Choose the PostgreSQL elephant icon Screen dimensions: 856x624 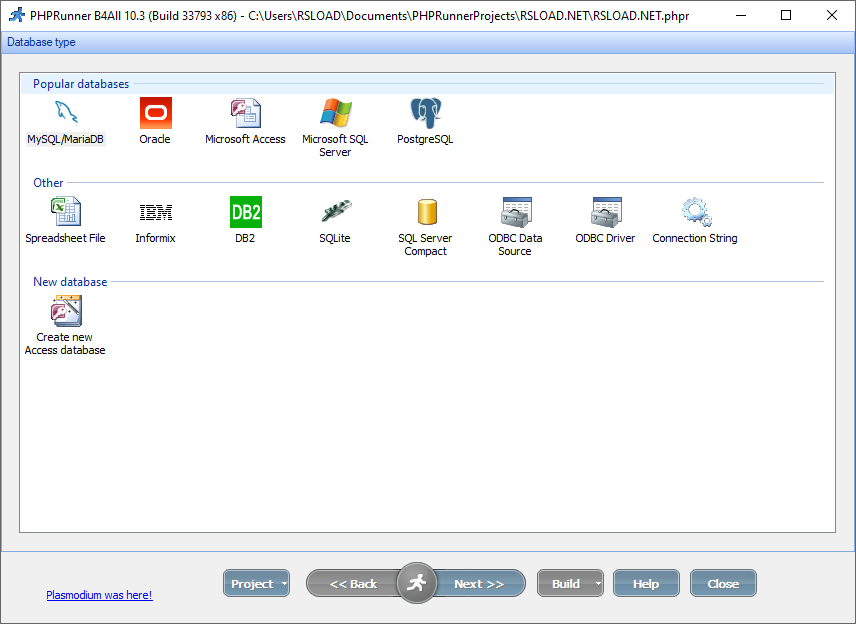tap(425, 113)
